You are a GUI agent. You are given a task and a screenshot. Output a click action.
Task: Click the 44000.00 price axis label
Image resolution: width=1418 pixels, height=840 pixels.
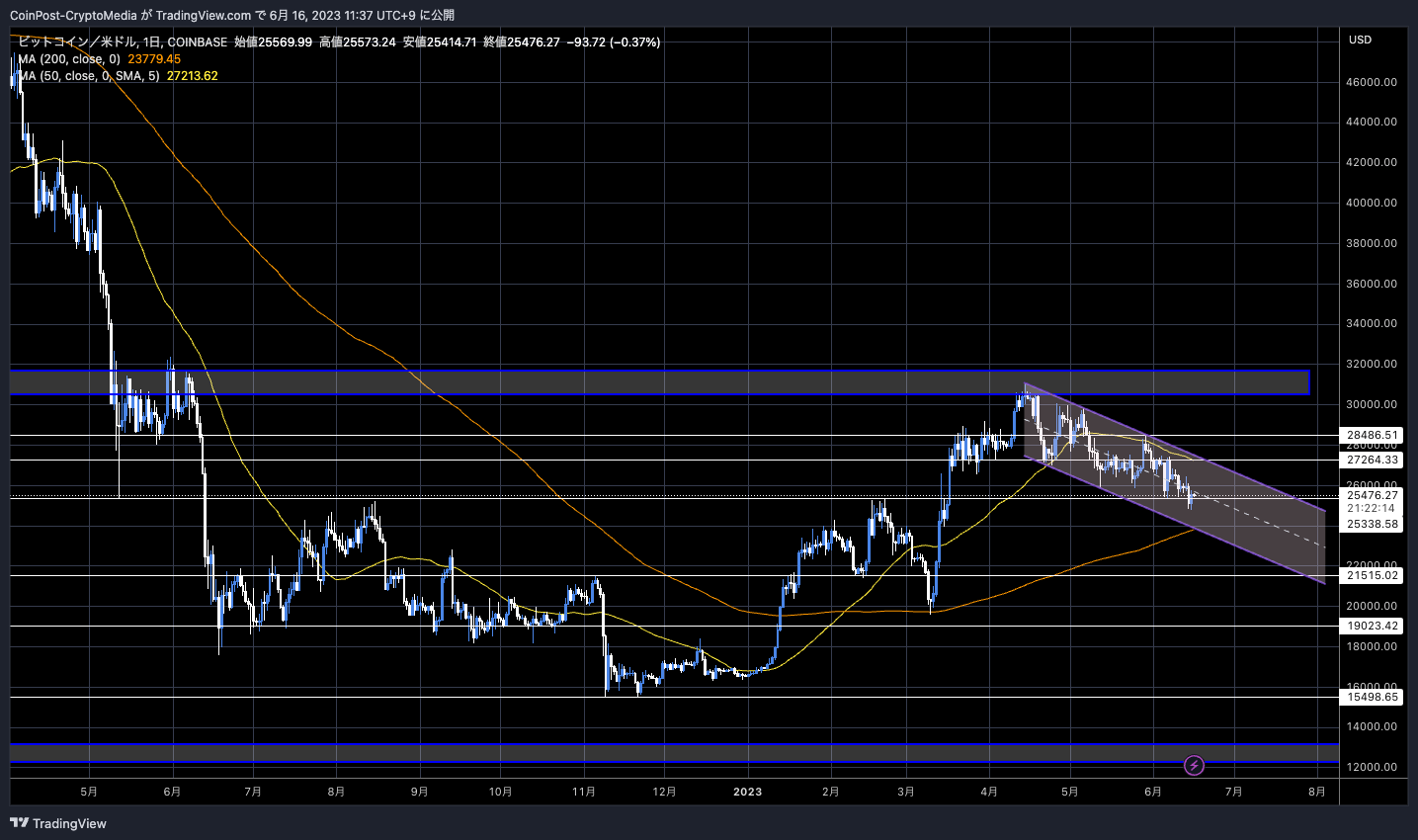pyautogui.click(x=1372, y=122)
